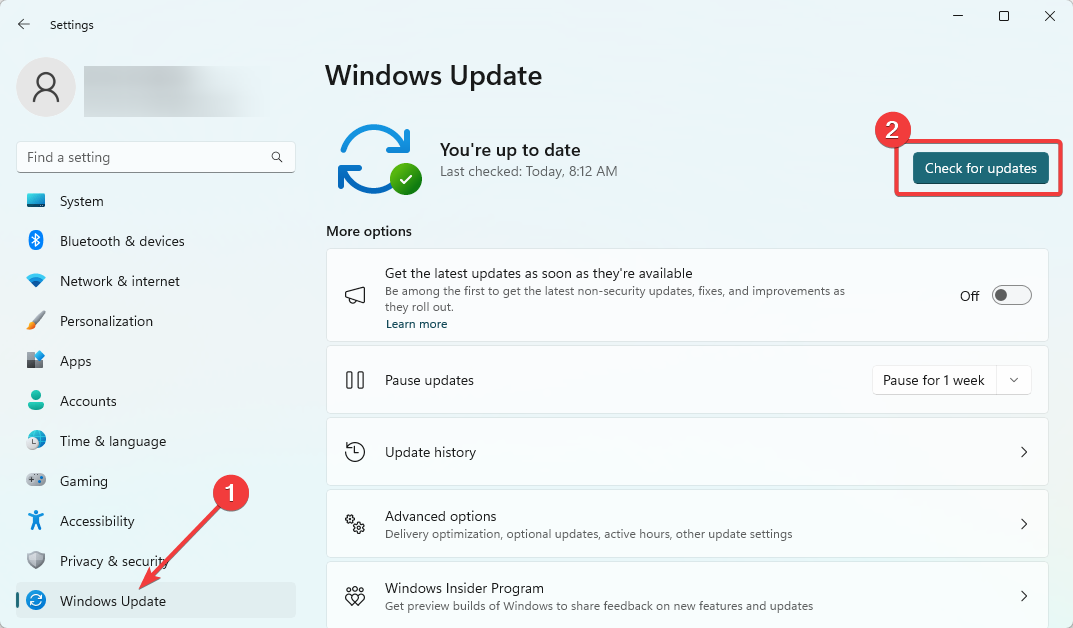Click the Pause for 1 week button
Screen dimensions: 1073x628
934,380
